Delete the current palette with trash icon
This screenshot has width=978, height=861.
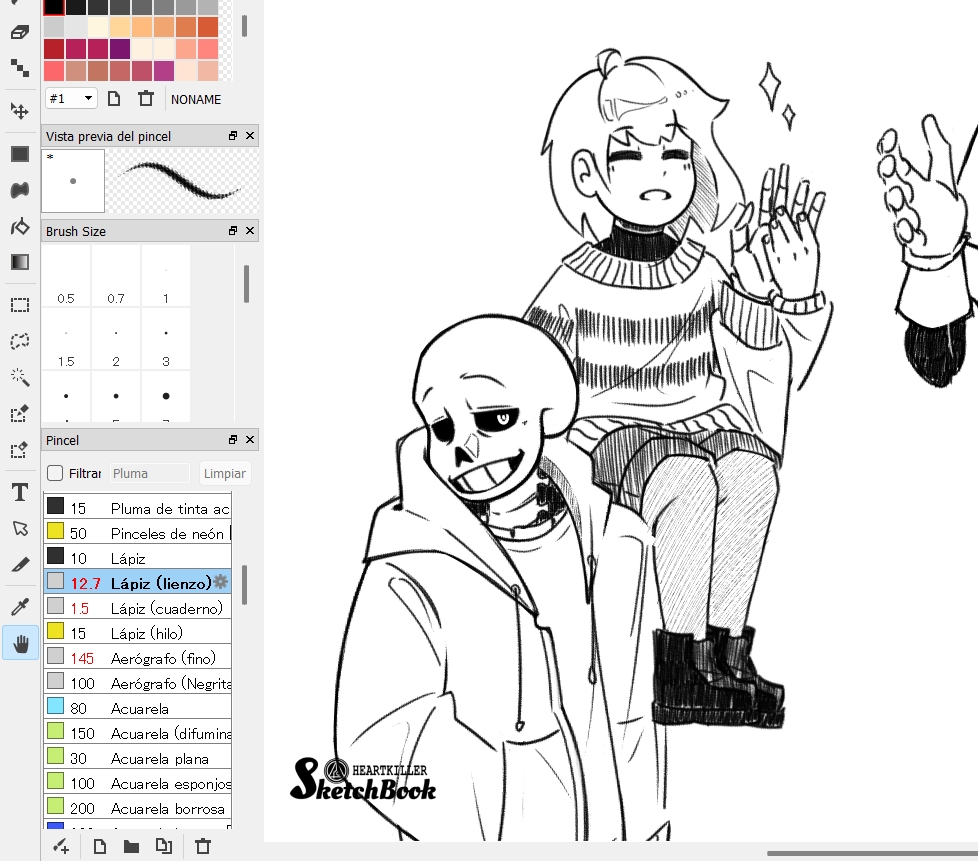click(x=146, y=98)
